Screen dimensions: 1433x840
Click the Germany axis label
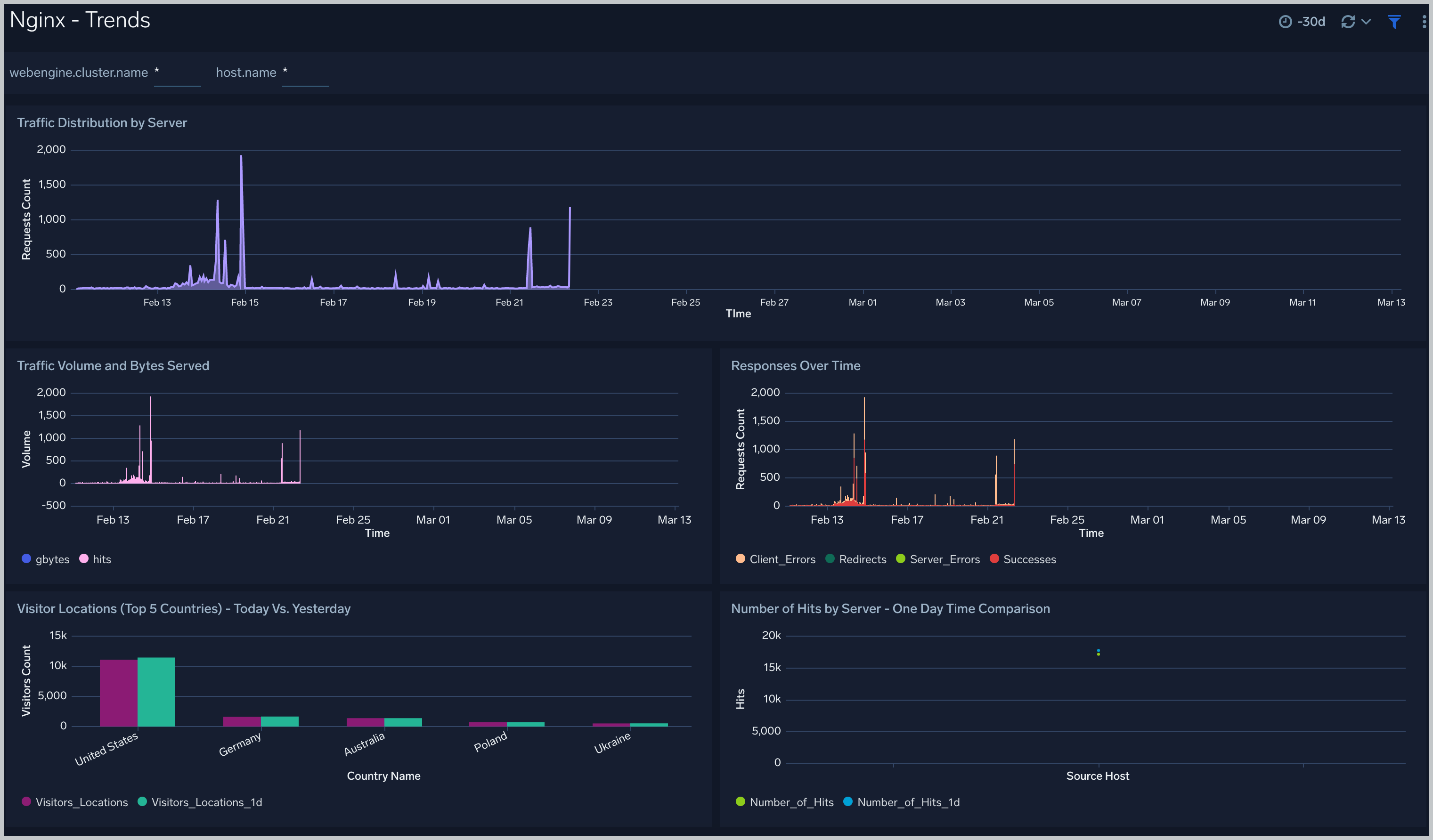(240, 744)
